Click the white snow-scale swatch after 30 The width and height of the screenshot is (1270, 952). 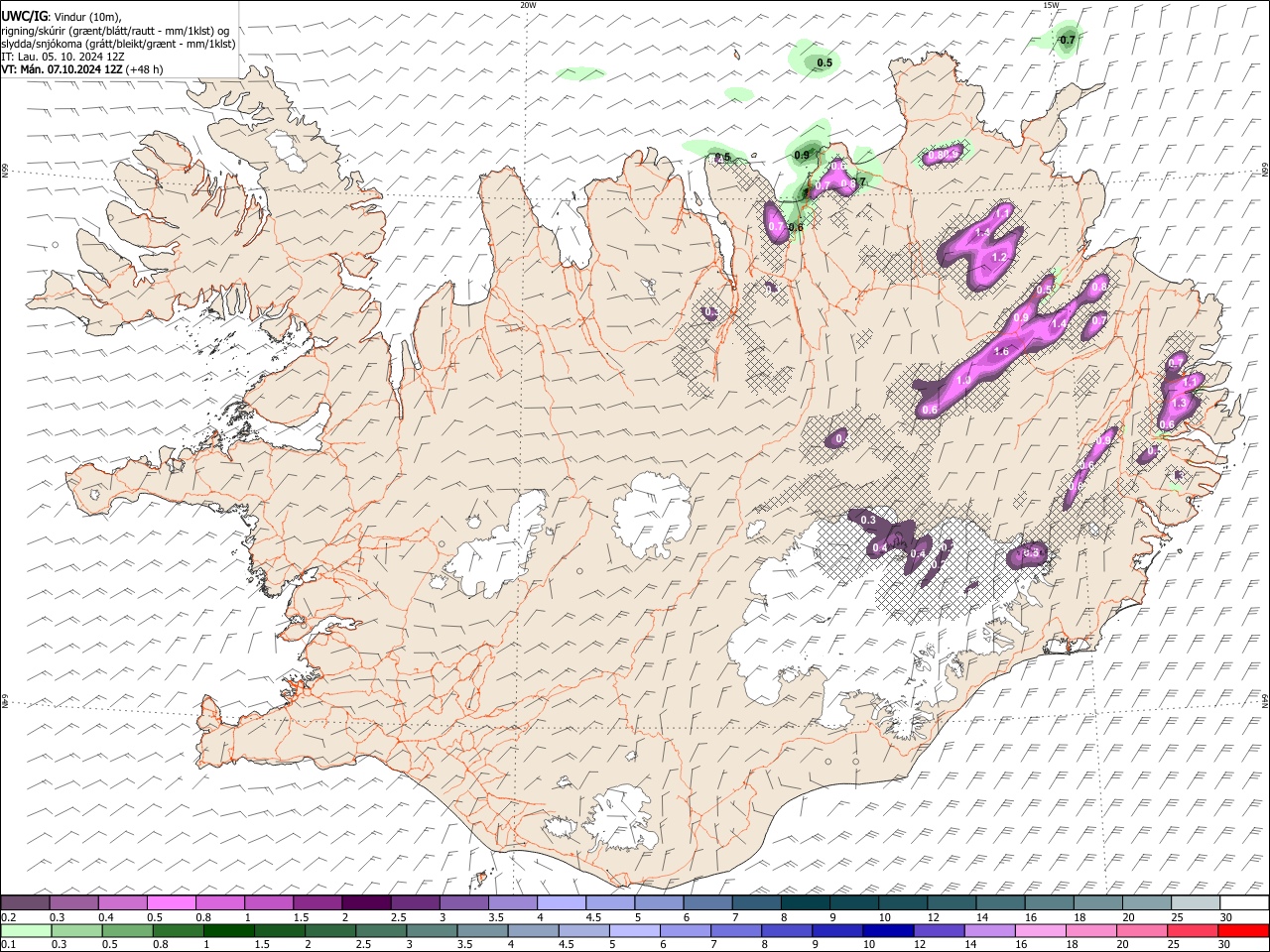pos(1243,902)
